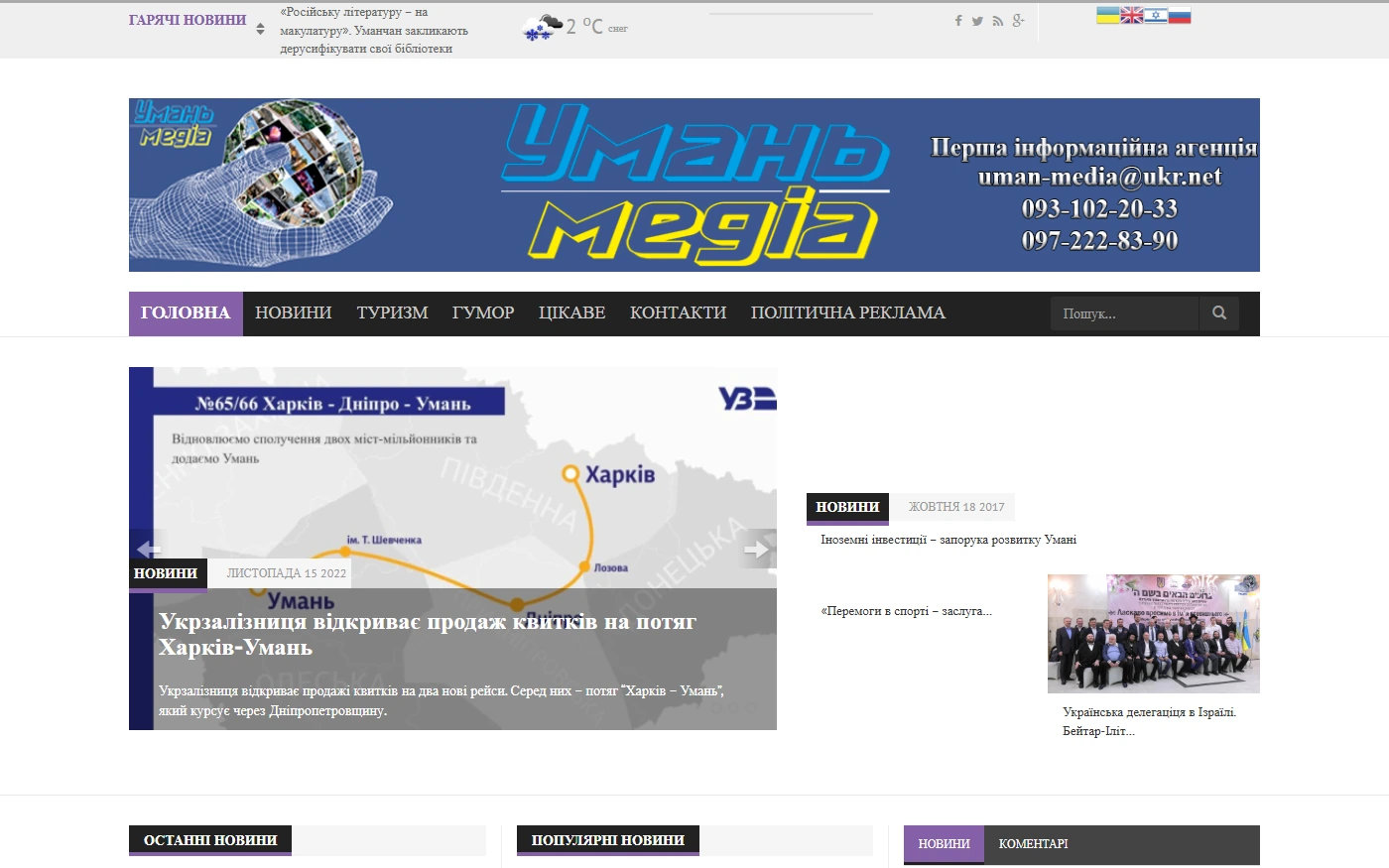Click the search magnifier button
The height and width of the screenshot is (868, 1389).
(1219, 313)
